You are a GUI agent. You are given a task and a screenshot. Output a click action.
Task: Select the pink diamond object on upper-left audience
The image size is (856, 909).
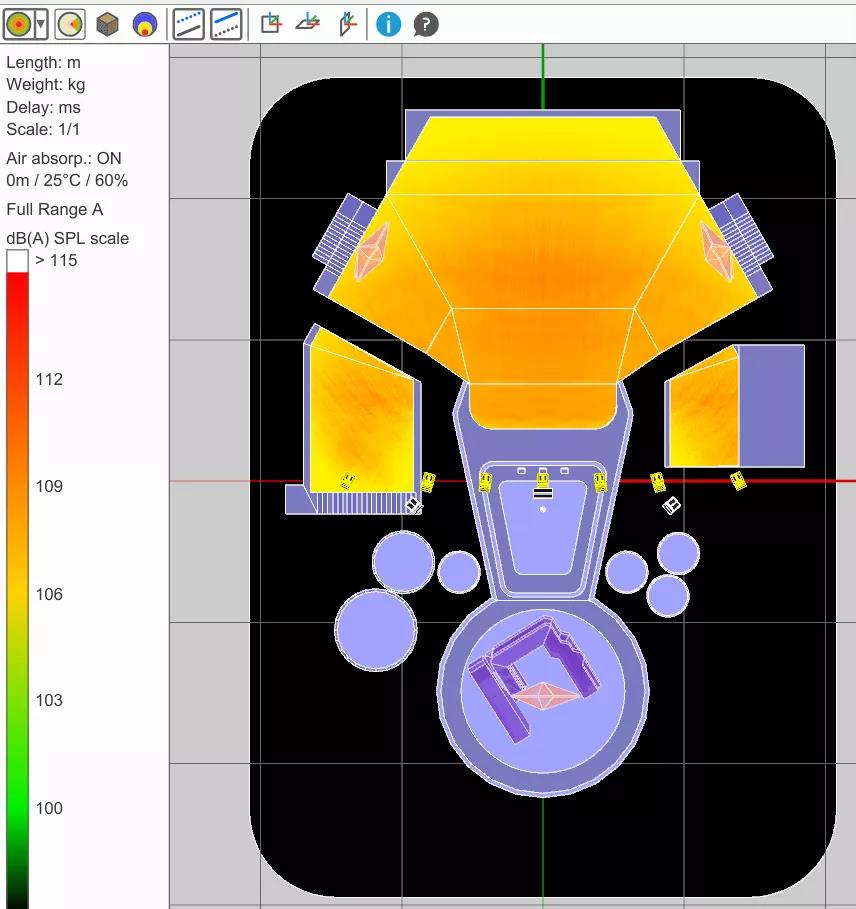(x=371, y=252)
